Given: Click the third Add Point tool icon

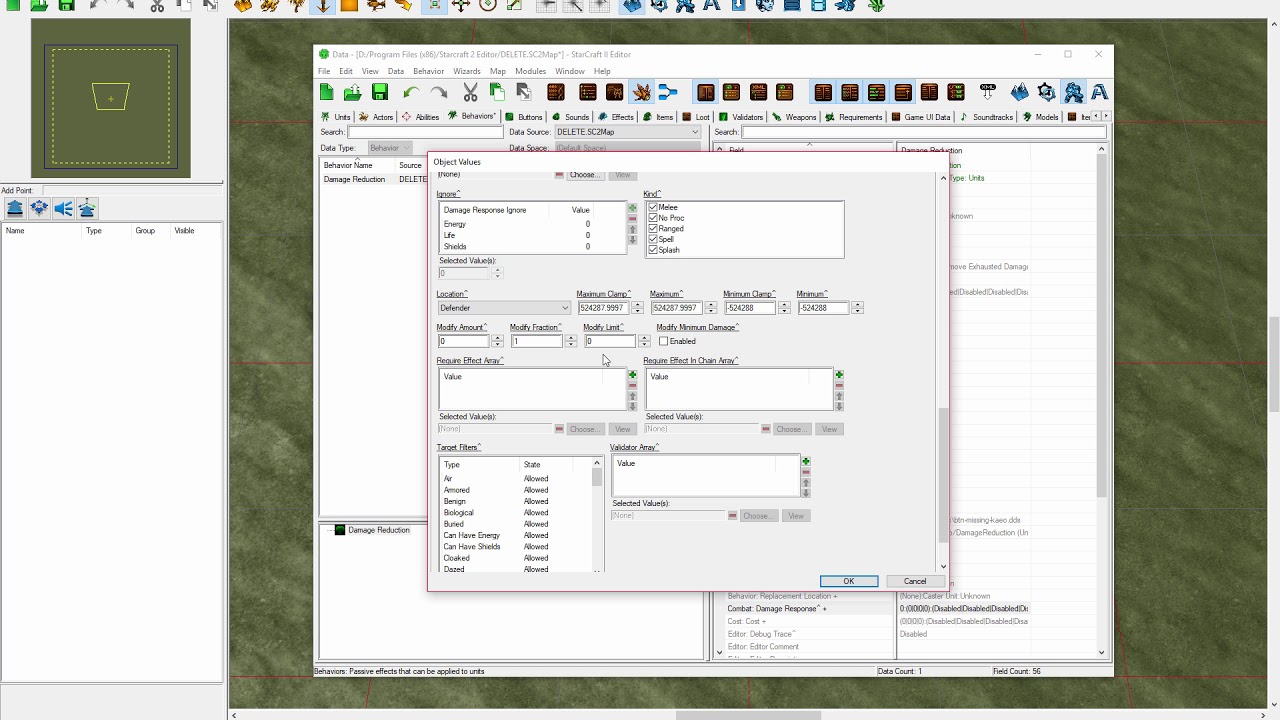Looking at the screenshot, I should click(x=63, y=208).
